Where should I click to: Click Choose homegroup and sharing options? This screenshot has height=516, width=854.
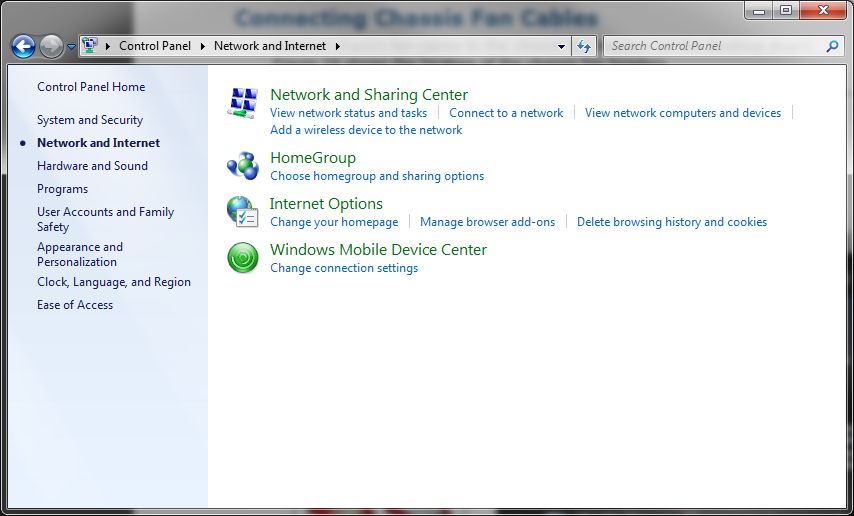pyautogui.click(x=377, y=176)
